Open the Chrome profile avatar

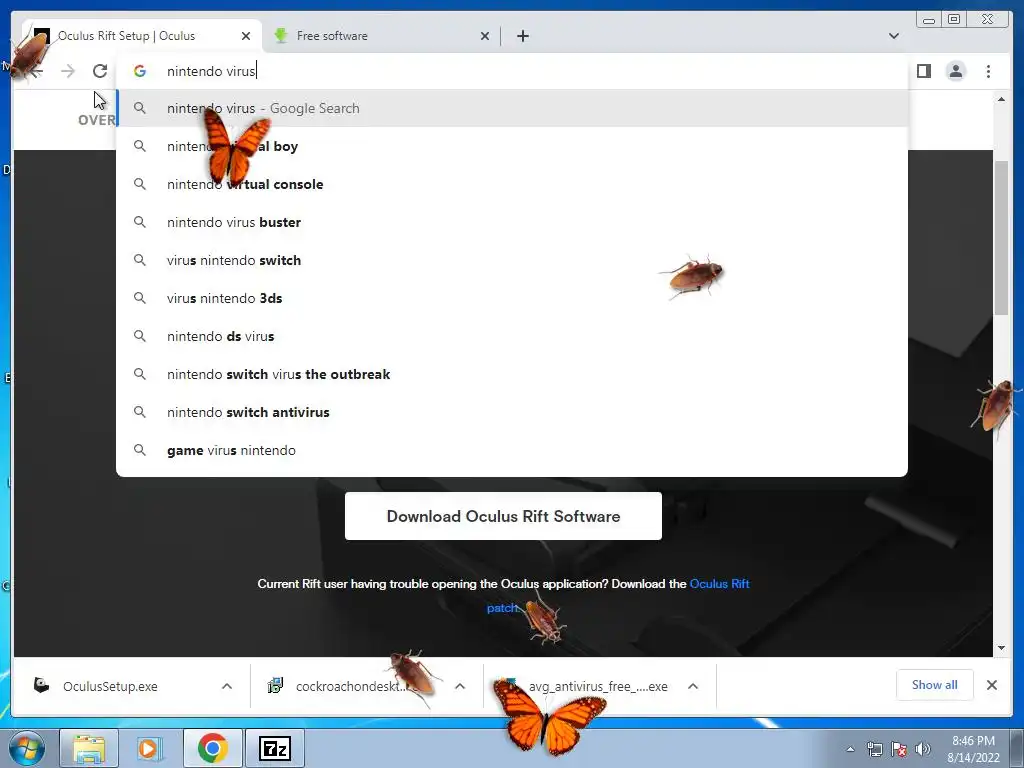[x=955, y=71]
